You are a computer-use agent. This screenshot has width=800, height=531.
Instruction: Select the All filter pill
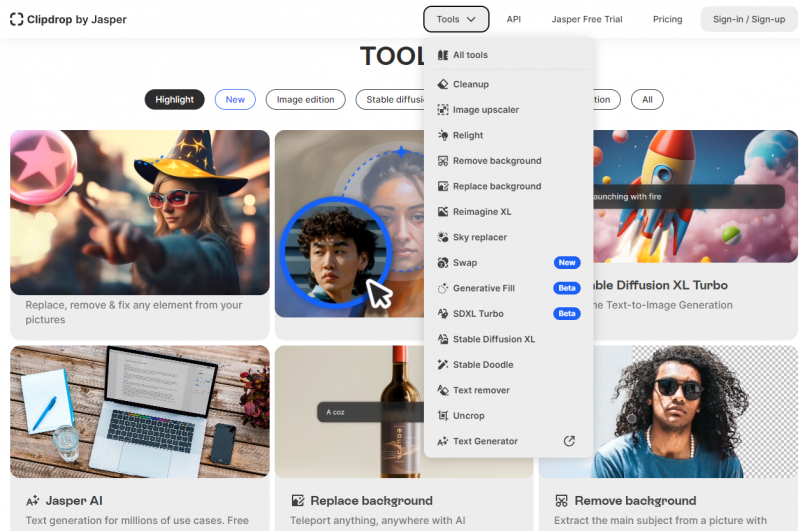(x=647, y=99)
